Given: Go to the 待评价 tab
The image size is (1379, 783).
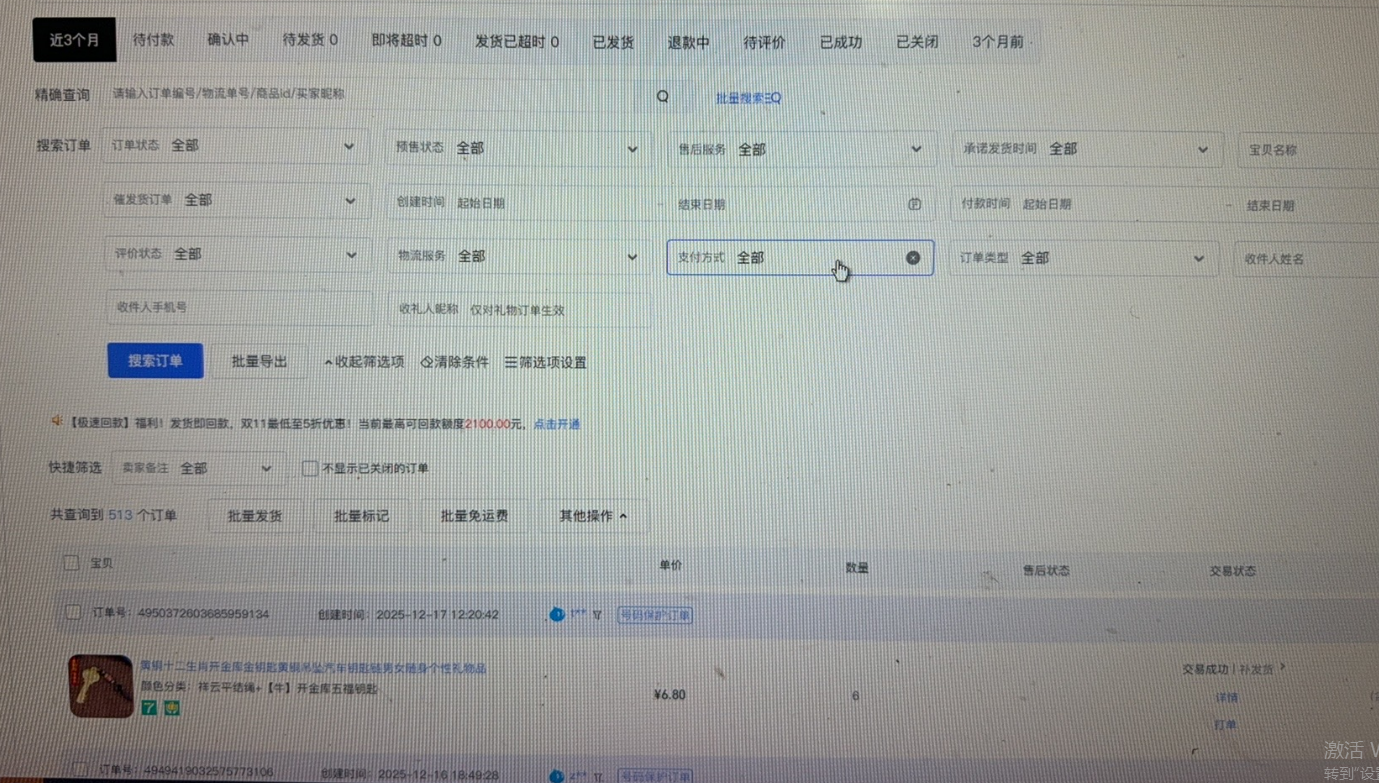Looking at the screenshot, I should [764, 43].
